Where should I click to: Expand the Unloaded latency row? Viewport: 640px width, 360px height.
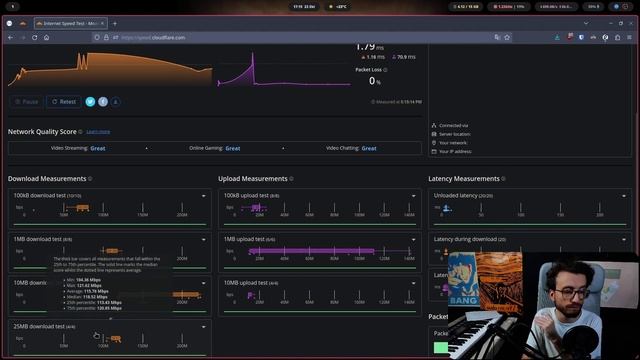(624, 196)
